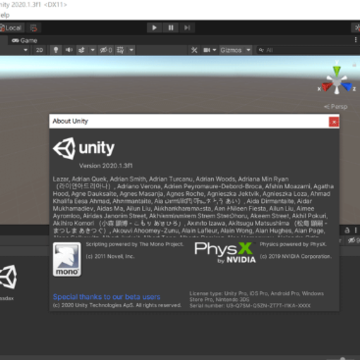Screen dimensions: 360x360
Task: Click the center cube of scene gizmo
Action: 337,82
